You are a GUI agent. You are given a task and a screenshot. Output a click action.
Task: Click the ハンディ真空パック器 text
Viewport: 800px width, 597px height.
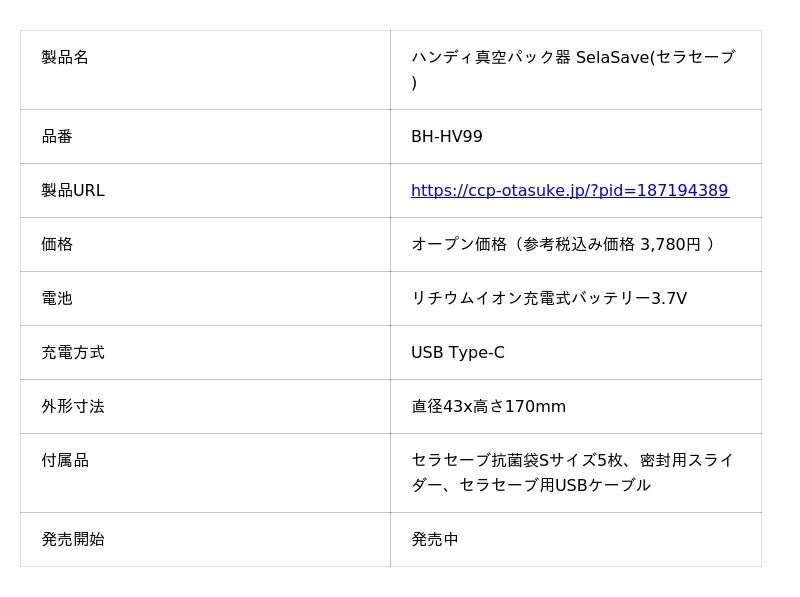coord(490,57)
